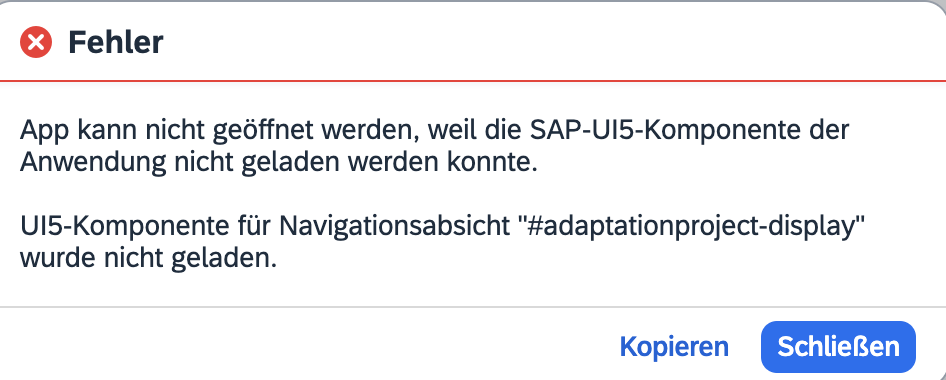946x380 pixels.
Task: Click empty footer area left of Kopieren
Action: click(x=302, y=345)
